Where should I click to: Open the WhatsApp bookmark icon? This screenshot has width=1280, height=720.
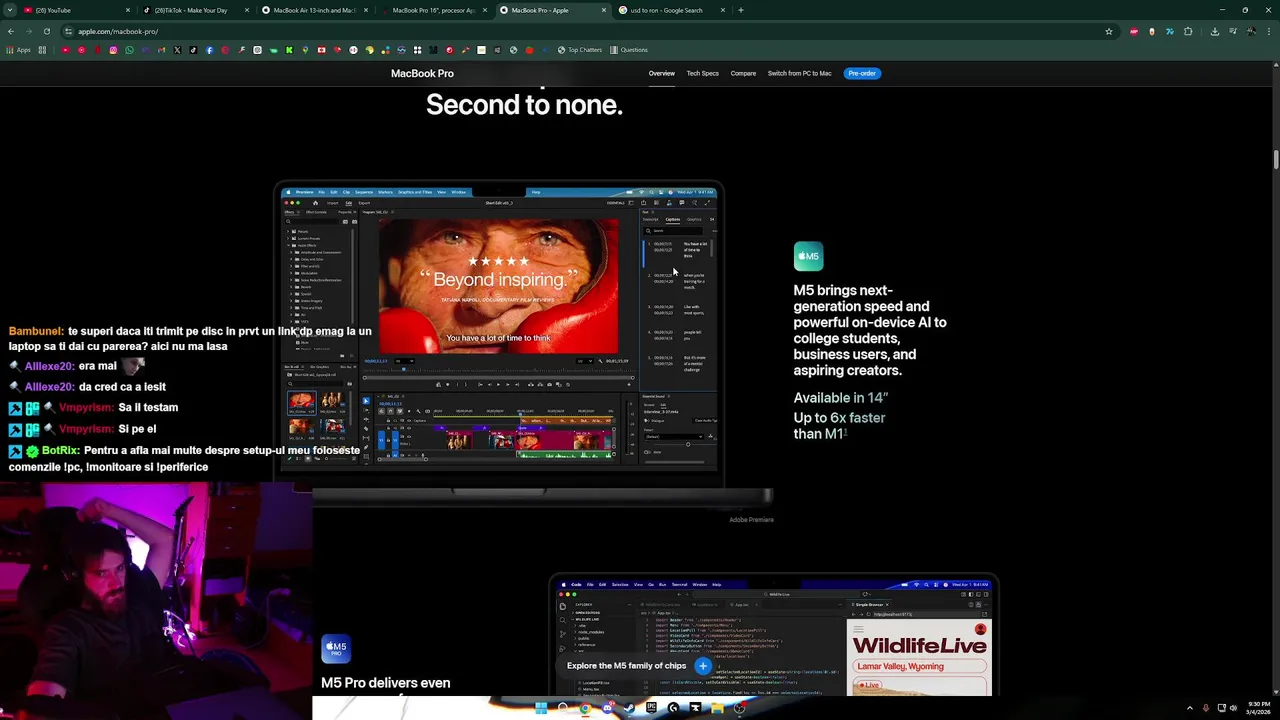pos(129,50)
